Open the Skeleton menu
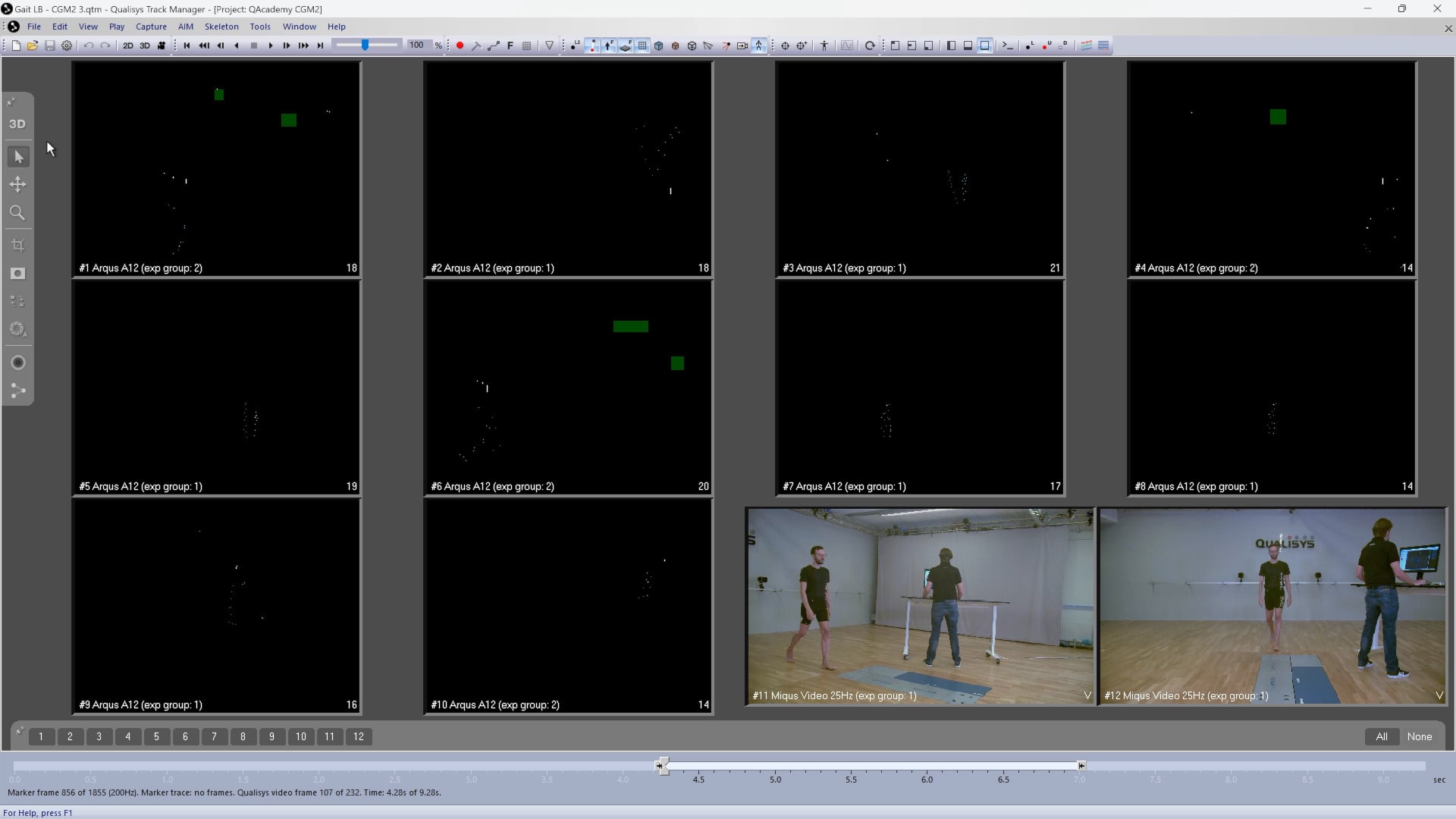Screen dimensions: 1456x819 coord(221,27)
